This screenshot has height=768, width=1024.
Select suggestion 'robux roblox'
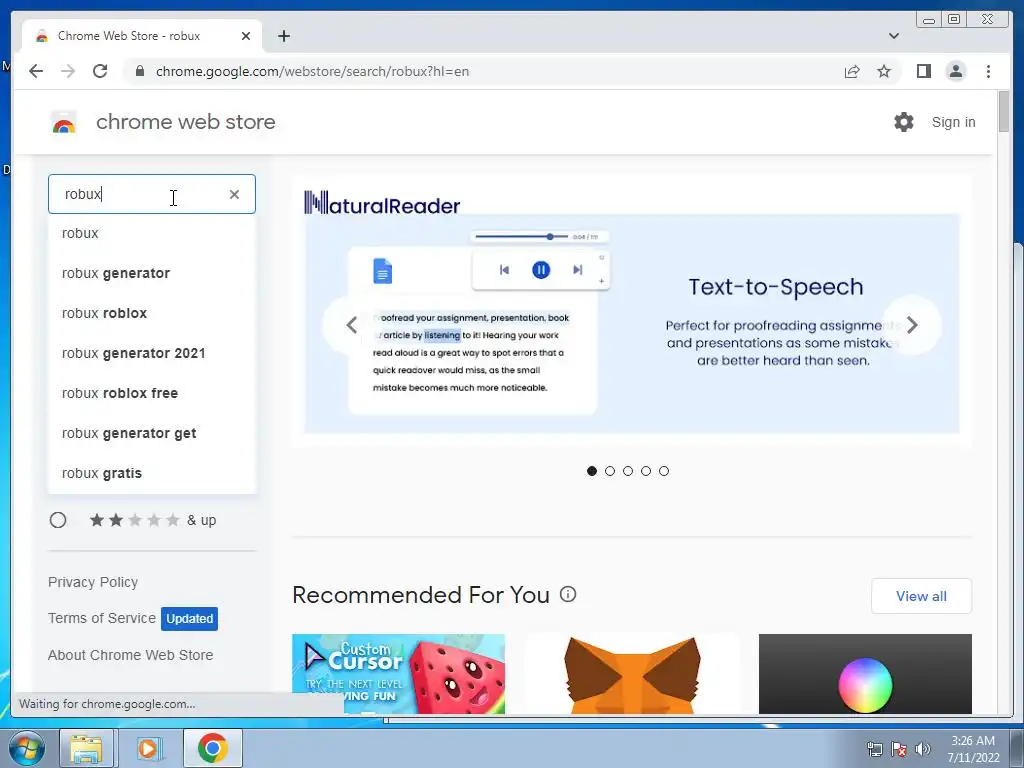(x=152, y=313)
